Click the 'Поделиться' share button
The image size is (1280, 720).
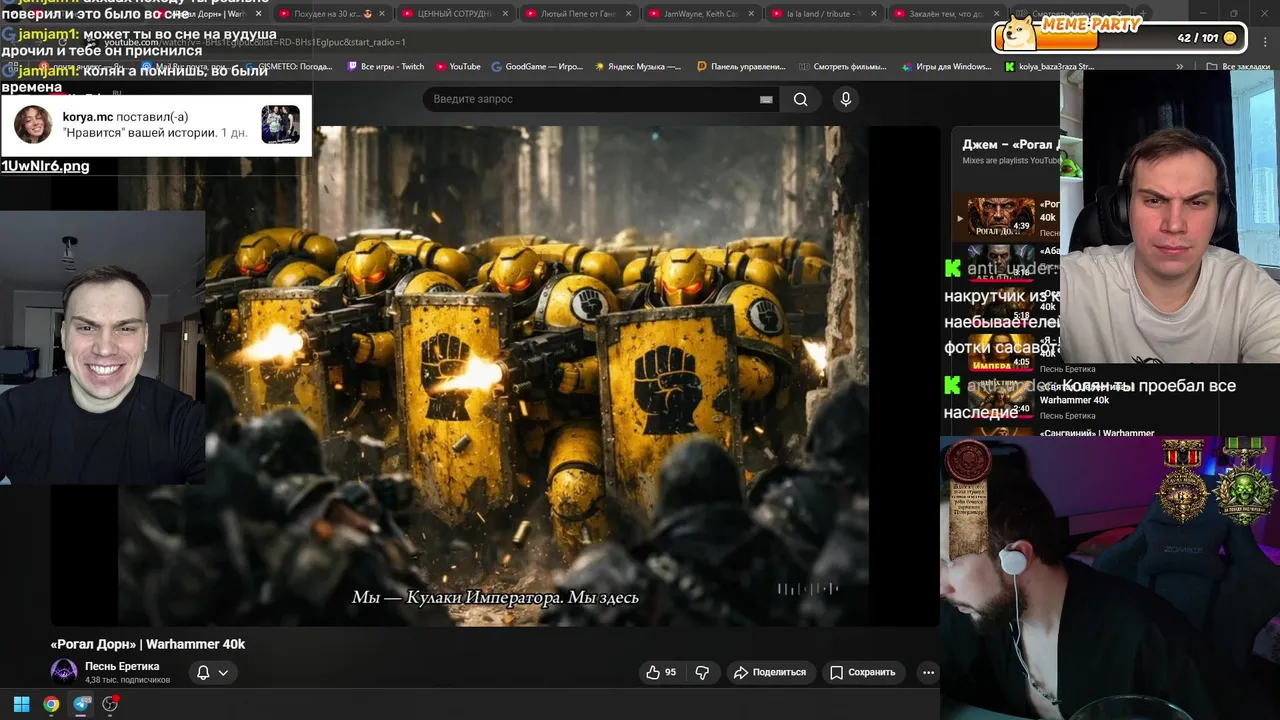coord(770,672)
